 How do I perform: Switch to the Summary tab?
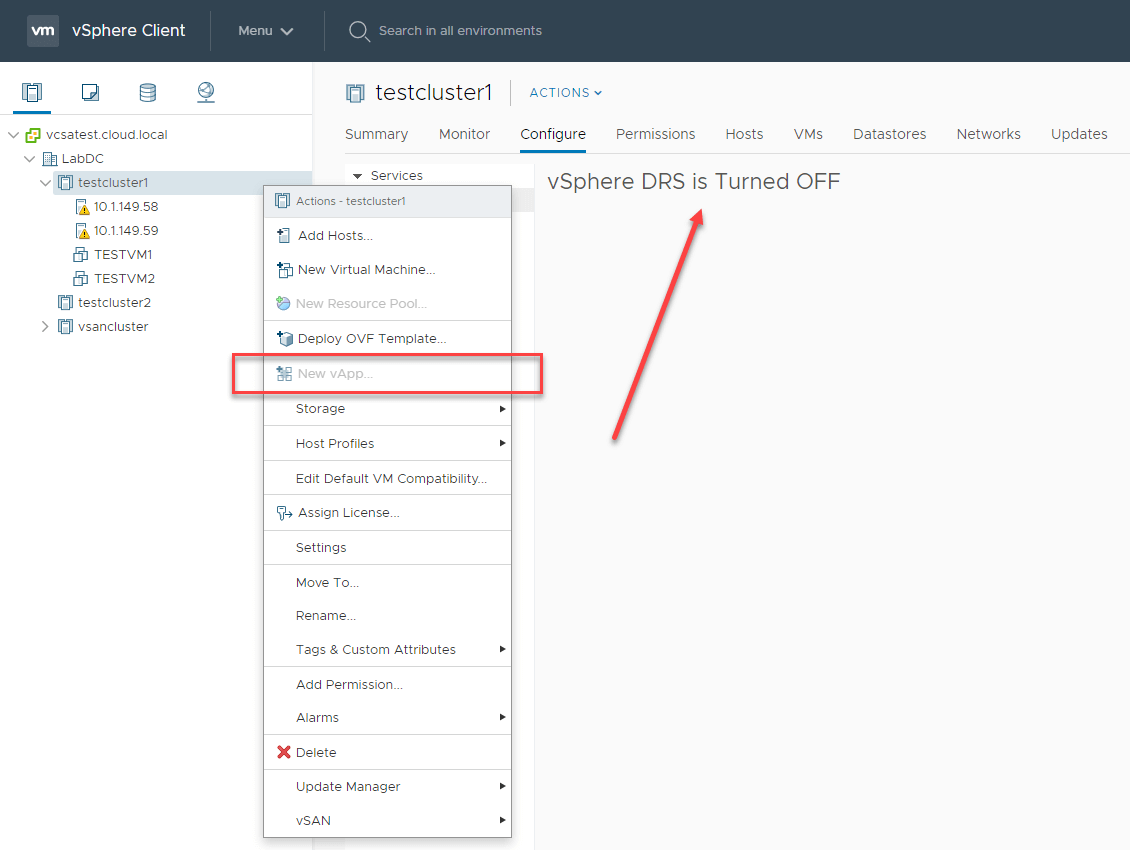376,134
